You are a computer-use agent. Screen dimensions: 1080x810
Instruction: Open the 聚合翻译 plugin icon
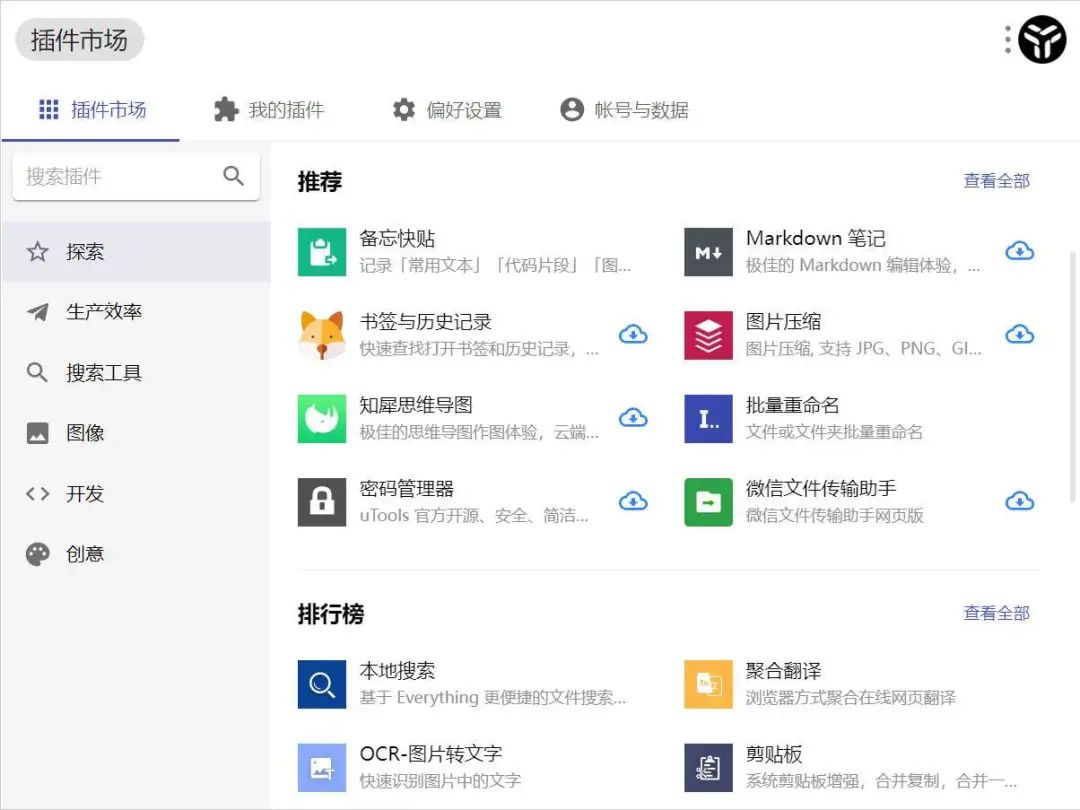coord(707,684)
